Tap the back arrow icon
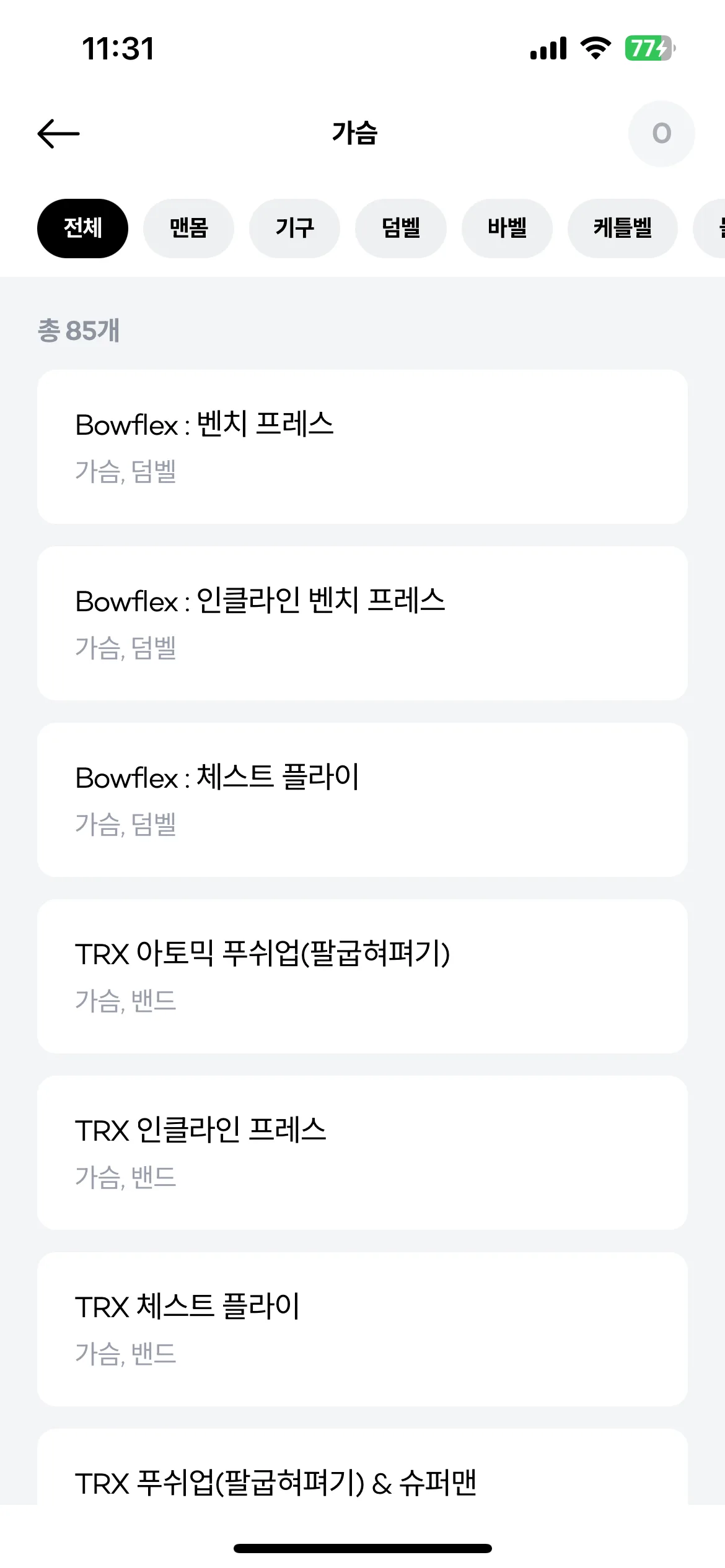The width and height of the screenshot is (725, 1568). click(59, 134)
